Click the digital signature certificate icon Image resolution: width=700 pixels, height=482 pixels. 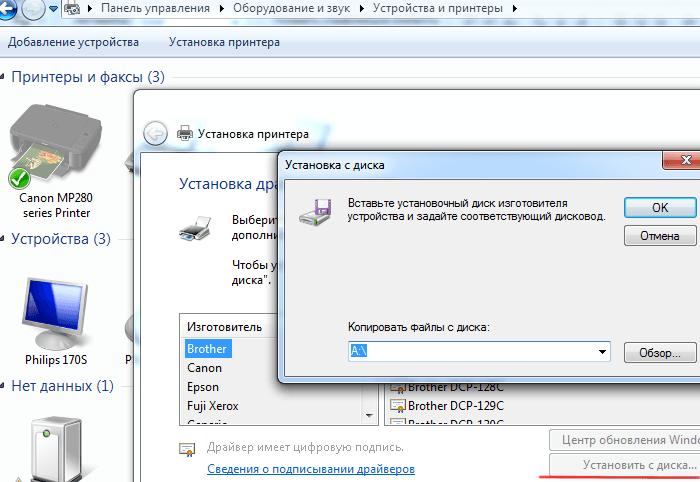coord(187,449)
